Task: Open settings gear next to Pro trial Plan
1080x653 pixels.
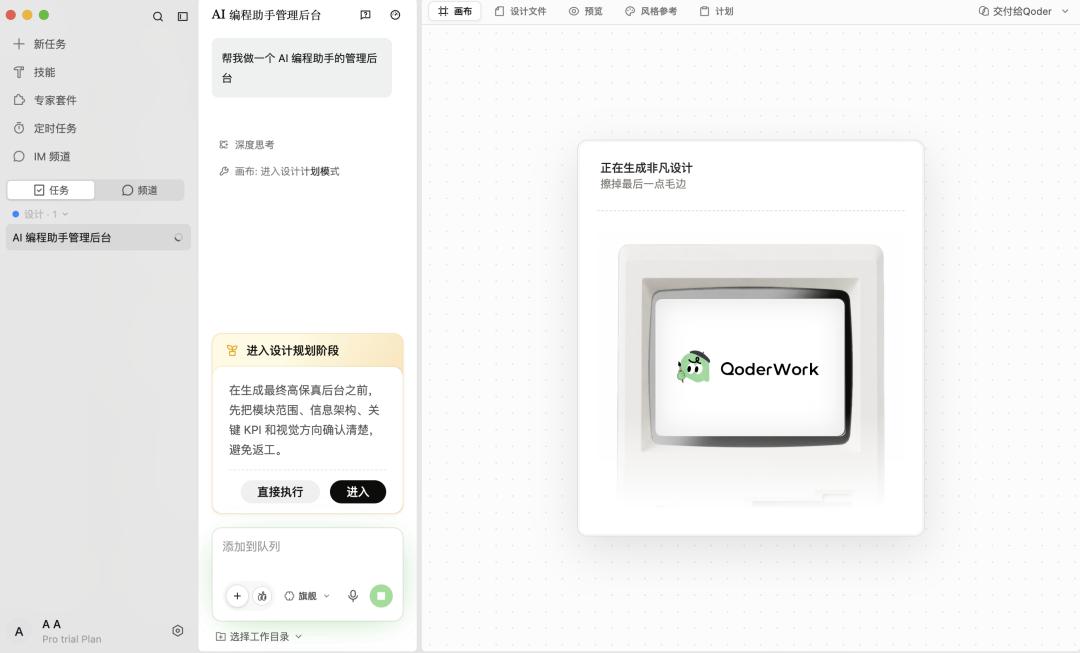Action: point(178,630)
